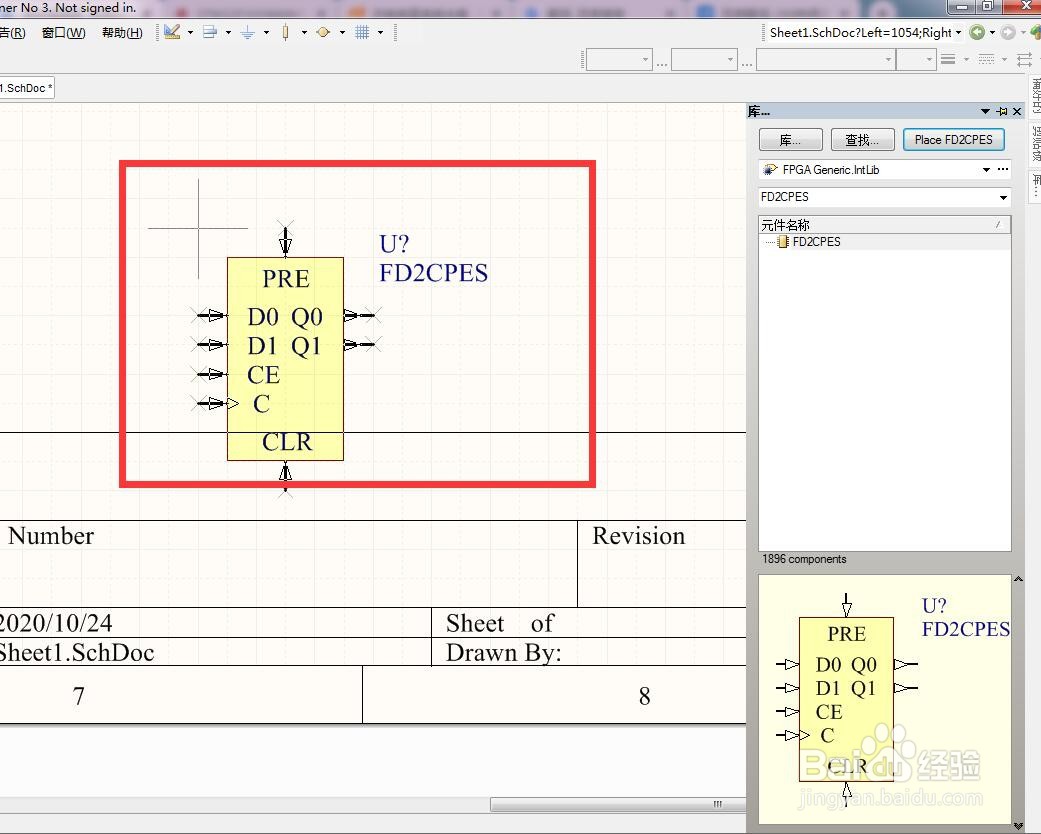
Task: Open the library panel options arrow
Action: [x=985, y=112]
